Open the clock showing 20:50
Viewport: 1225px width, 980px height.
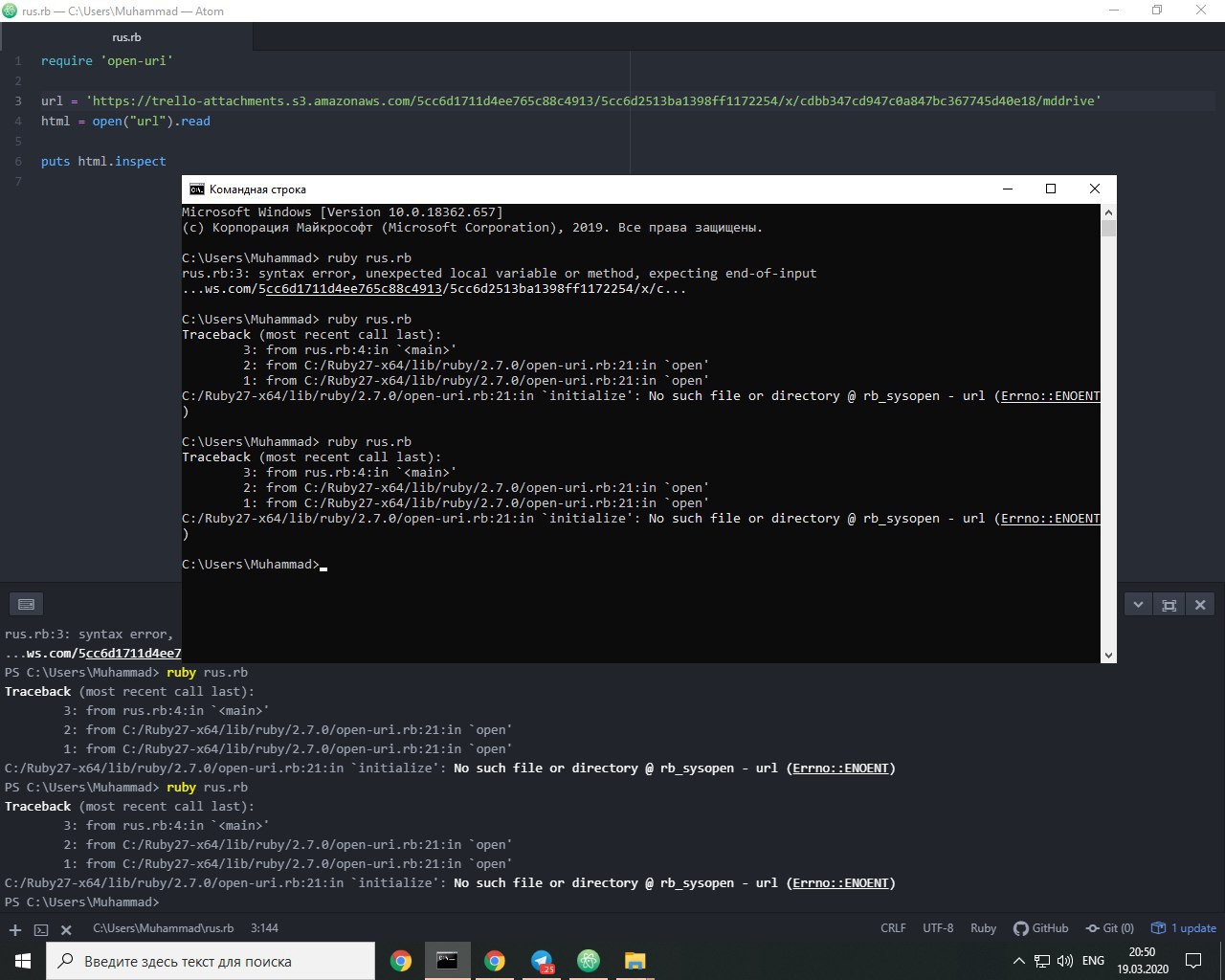point(1142,961)
